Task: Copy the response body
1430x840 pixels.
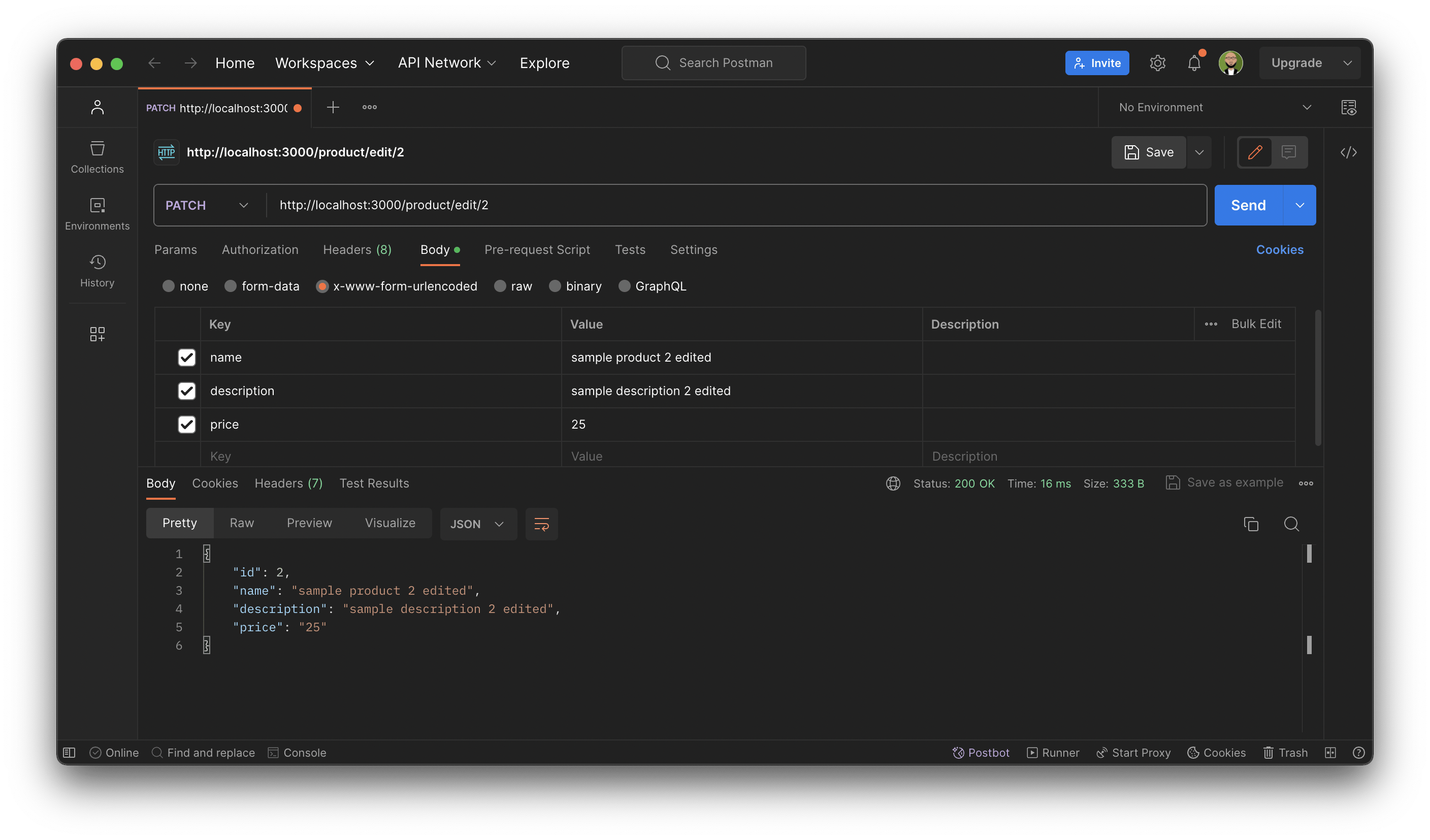Action: [1251, 523]
